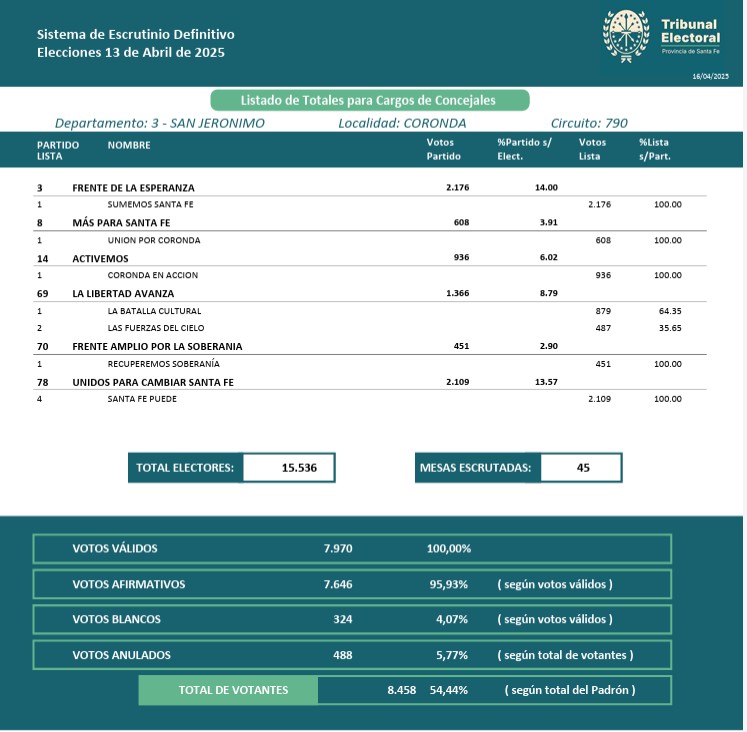
Task: Click 'Elecciones 13 de Abril de 2025'
Action: (x=131, y=52)
